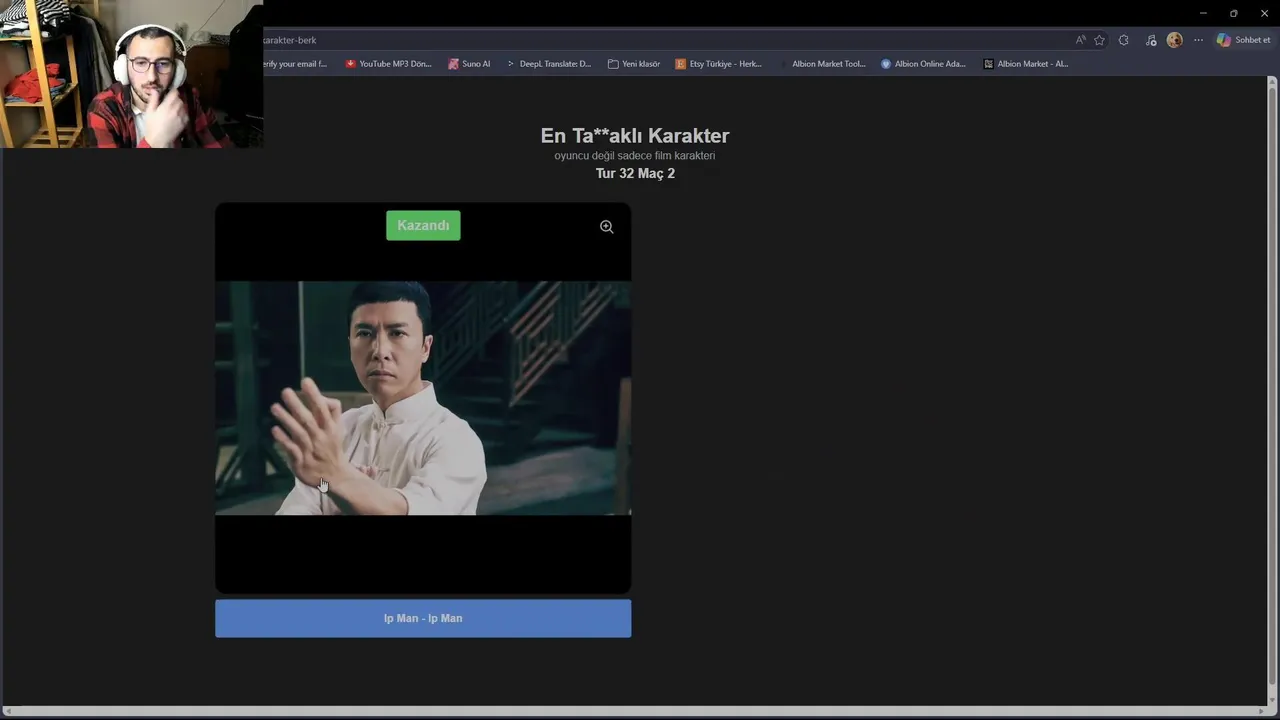Add page to favorites with the star icon
This screenshot has height=720, width=1280.
1099,40
